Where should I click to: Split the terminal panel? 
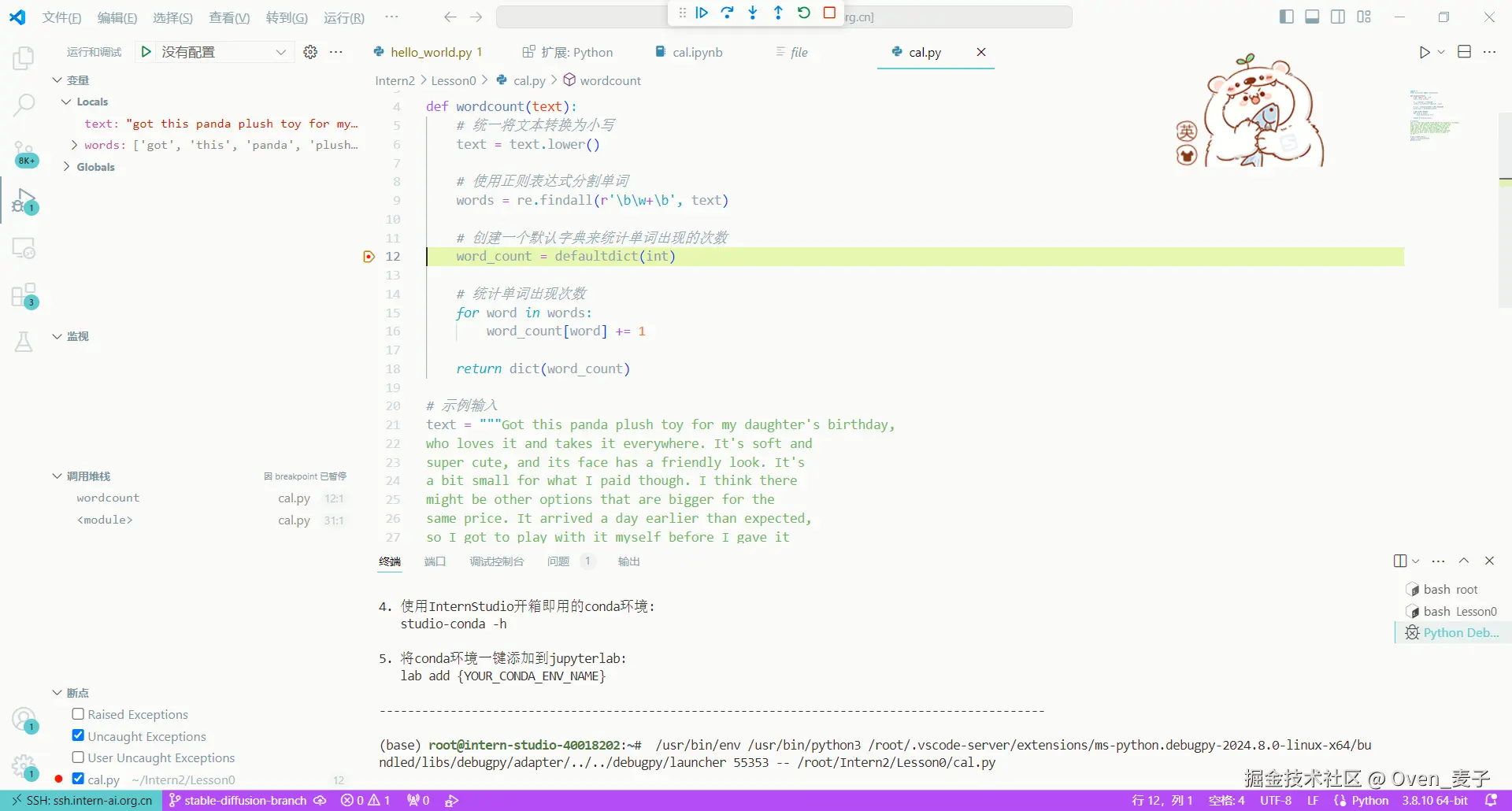tap(1400, 561)
